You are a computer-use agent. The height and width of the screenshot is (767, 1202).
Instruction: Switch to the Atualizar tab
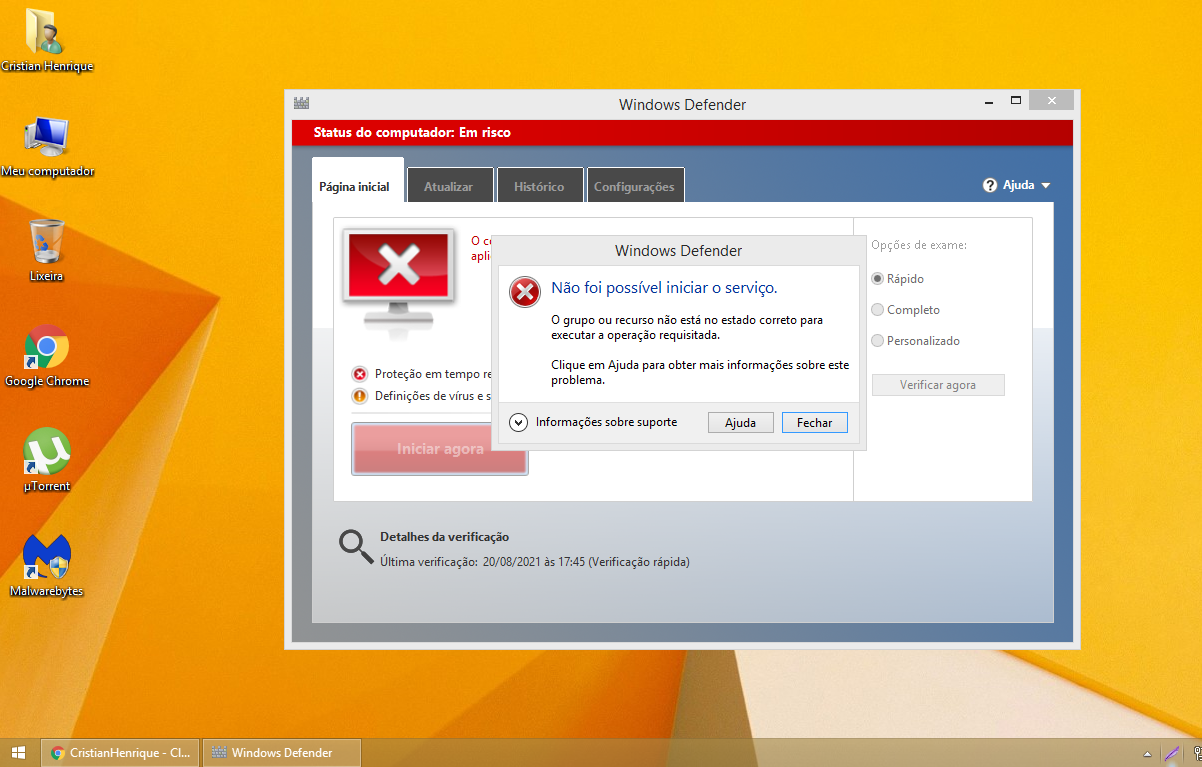pos(448,186)
